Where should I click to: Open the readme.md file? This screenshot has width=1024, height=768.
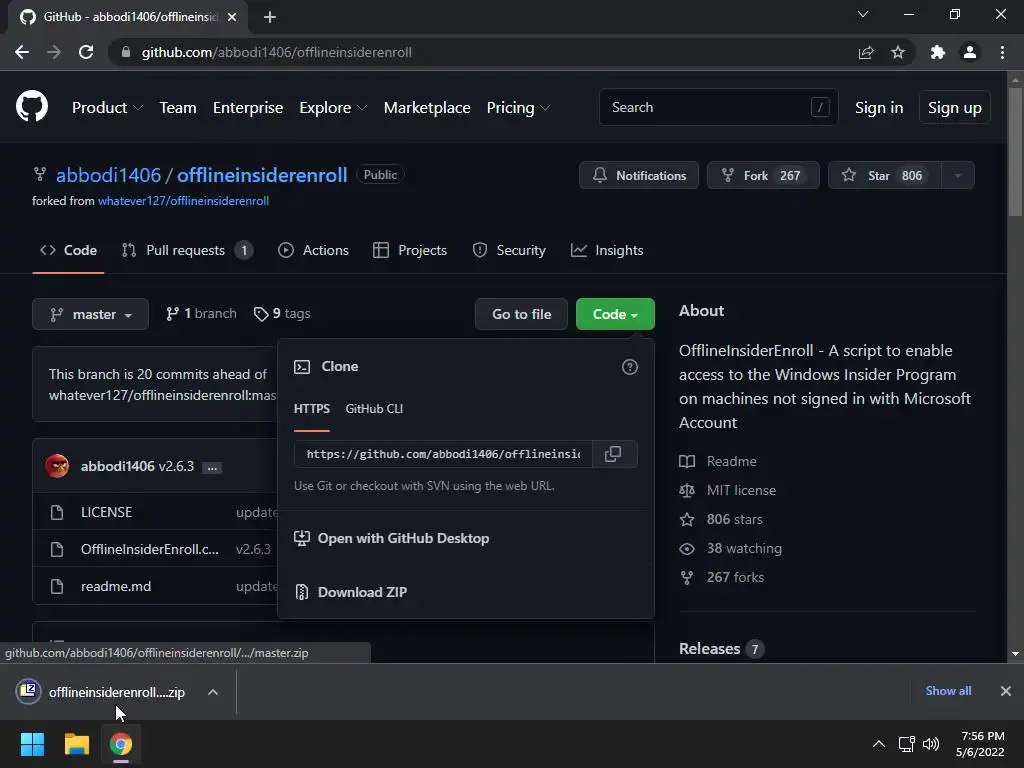116,586
